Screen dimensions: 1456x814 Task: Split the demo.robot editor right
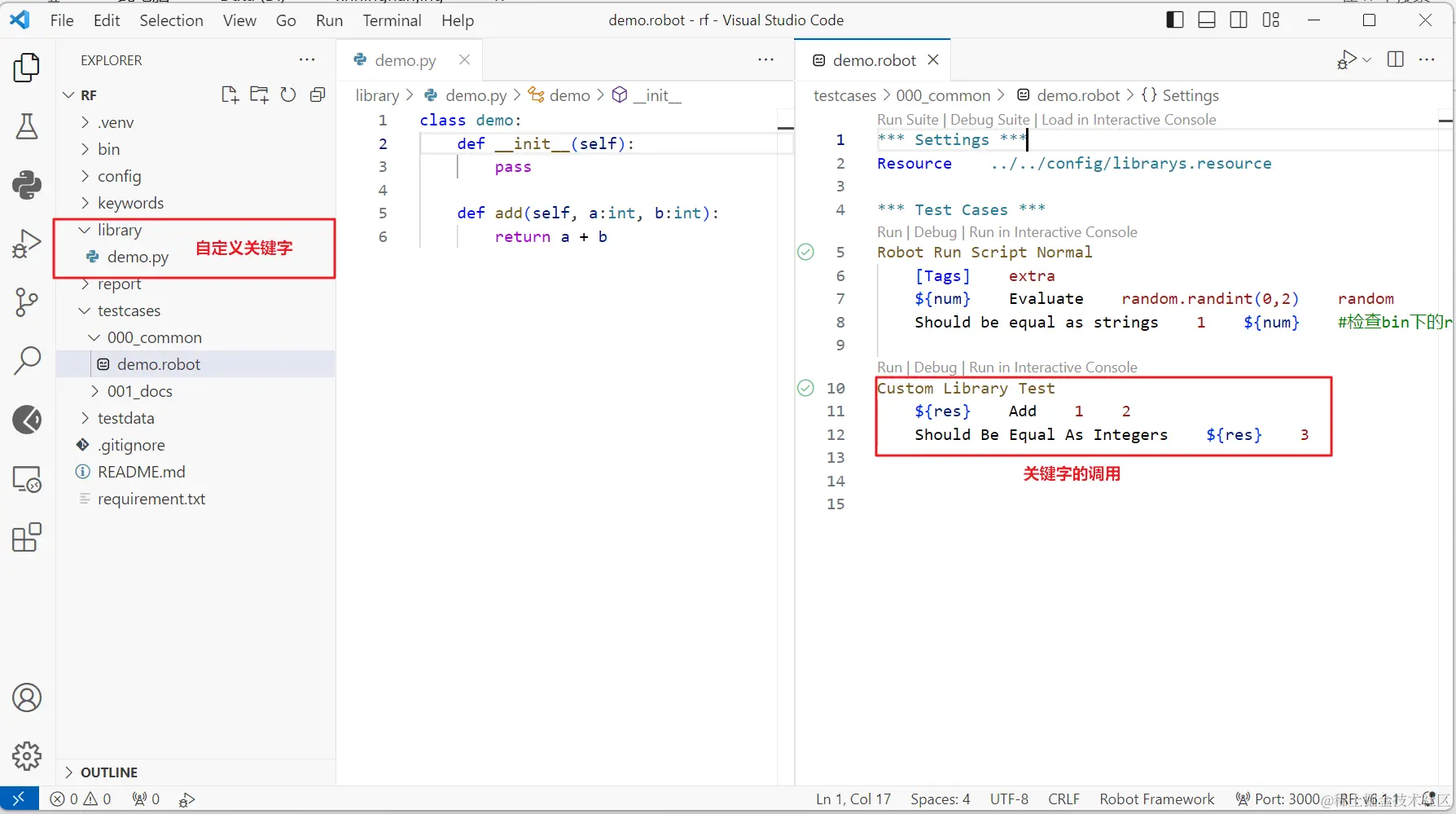[1395, 59]
